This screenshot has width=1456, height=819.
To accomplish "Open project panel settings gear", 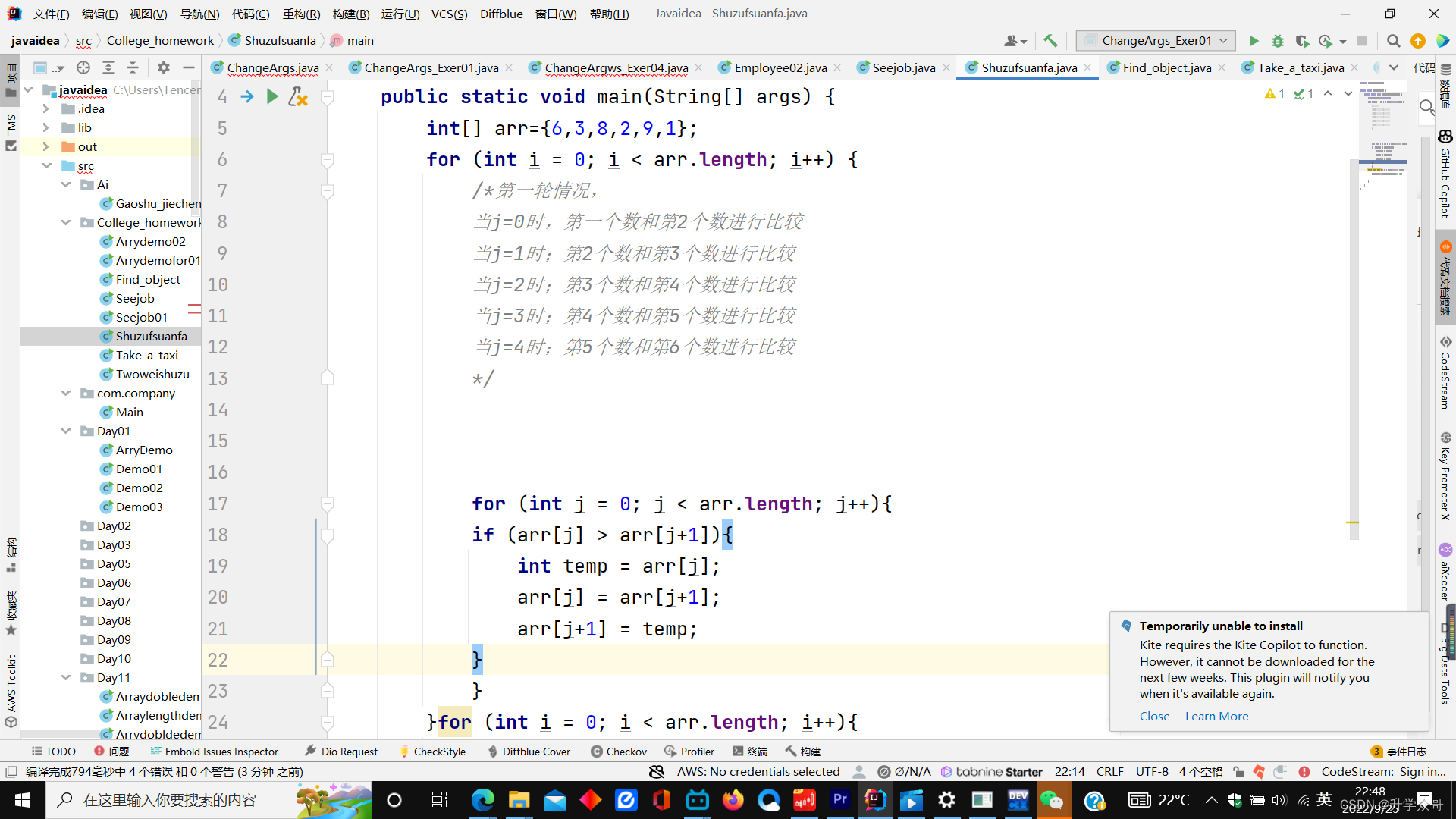I will tap(164, 67).
